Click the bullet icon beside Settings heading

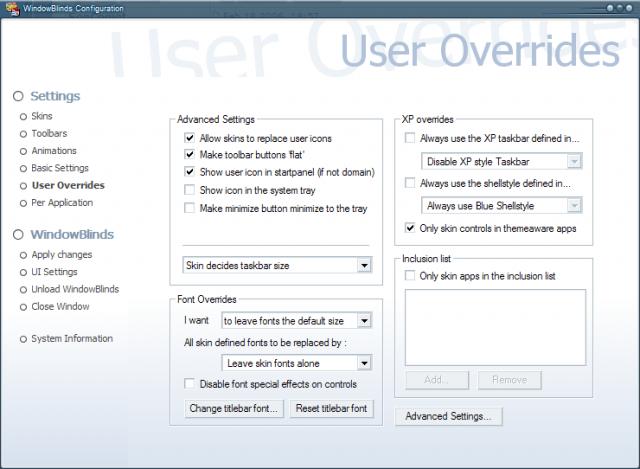pyautogui.click(x=18, y=96)
